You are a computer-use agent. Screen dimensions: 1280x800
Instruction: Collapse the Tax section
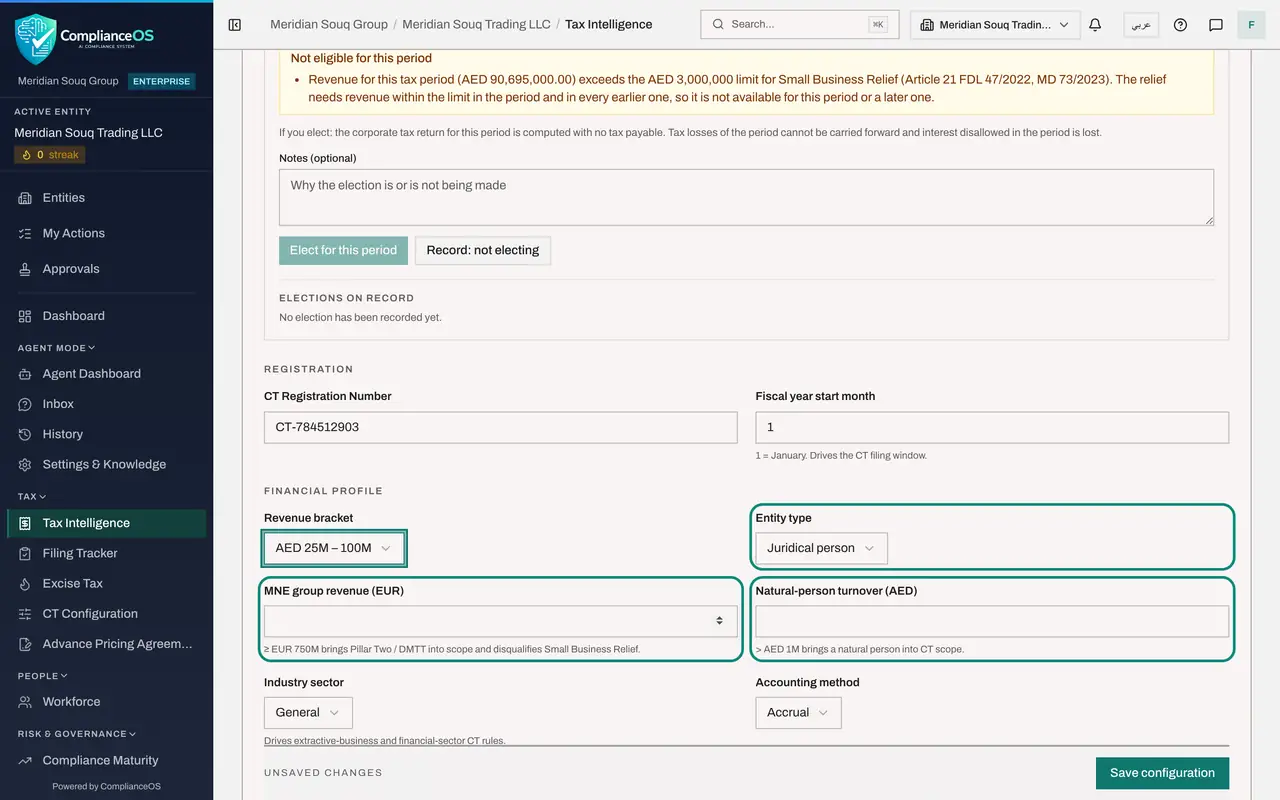[32, 496]
